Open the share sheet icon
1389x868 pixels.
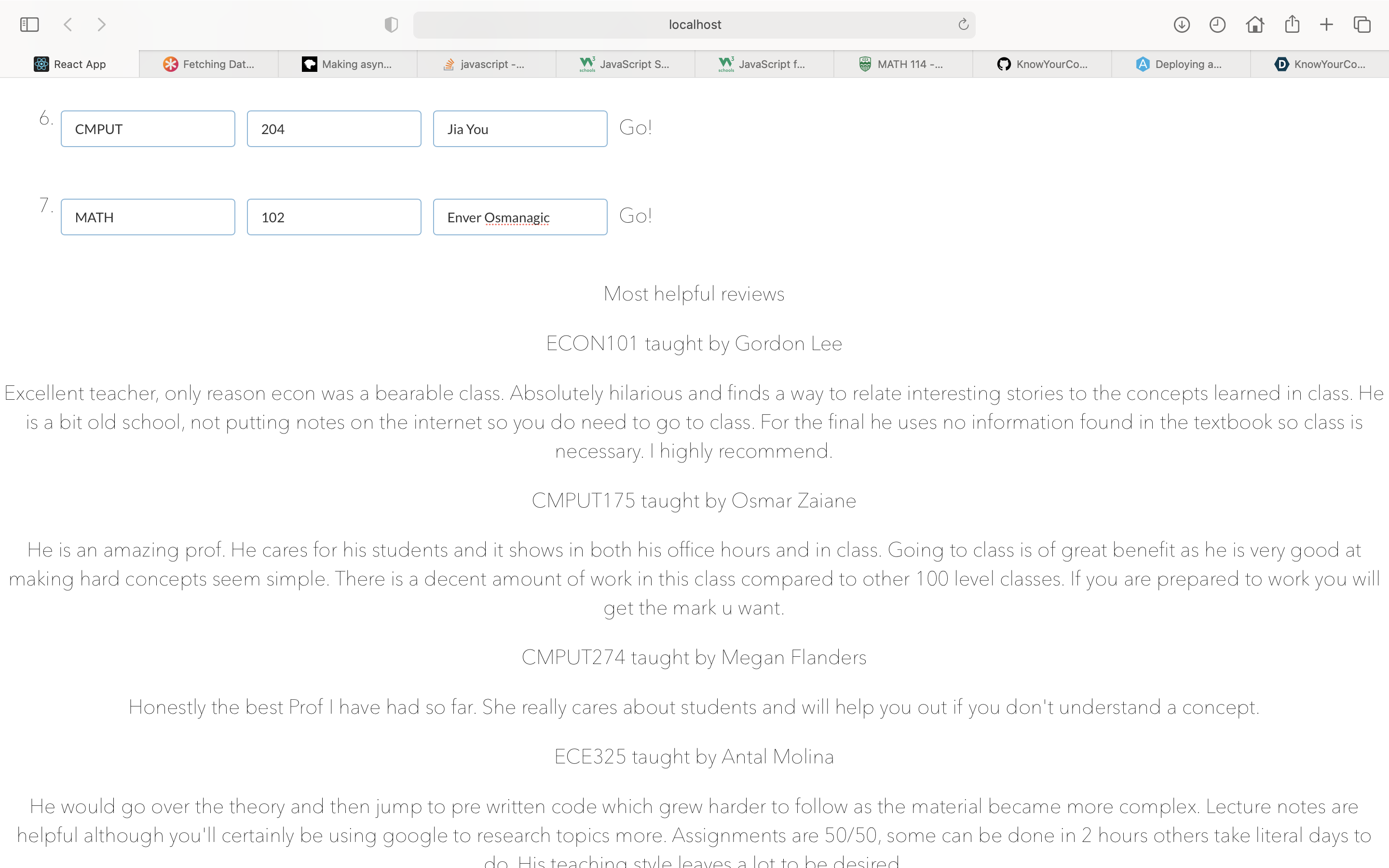pyautogui.click(x=1292, y=25)
